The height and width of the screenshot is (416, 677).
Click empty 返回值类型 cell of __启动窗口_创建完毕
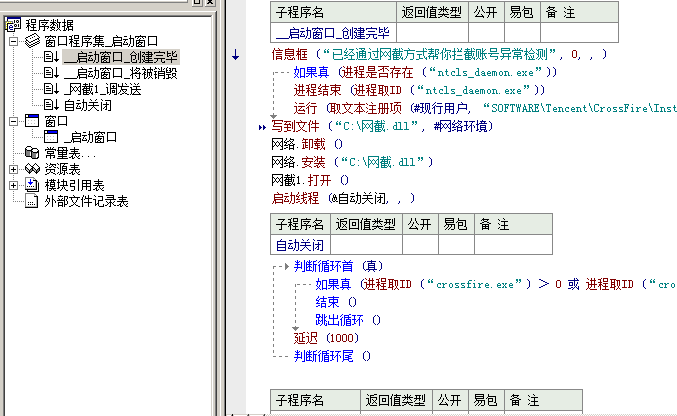432,33
